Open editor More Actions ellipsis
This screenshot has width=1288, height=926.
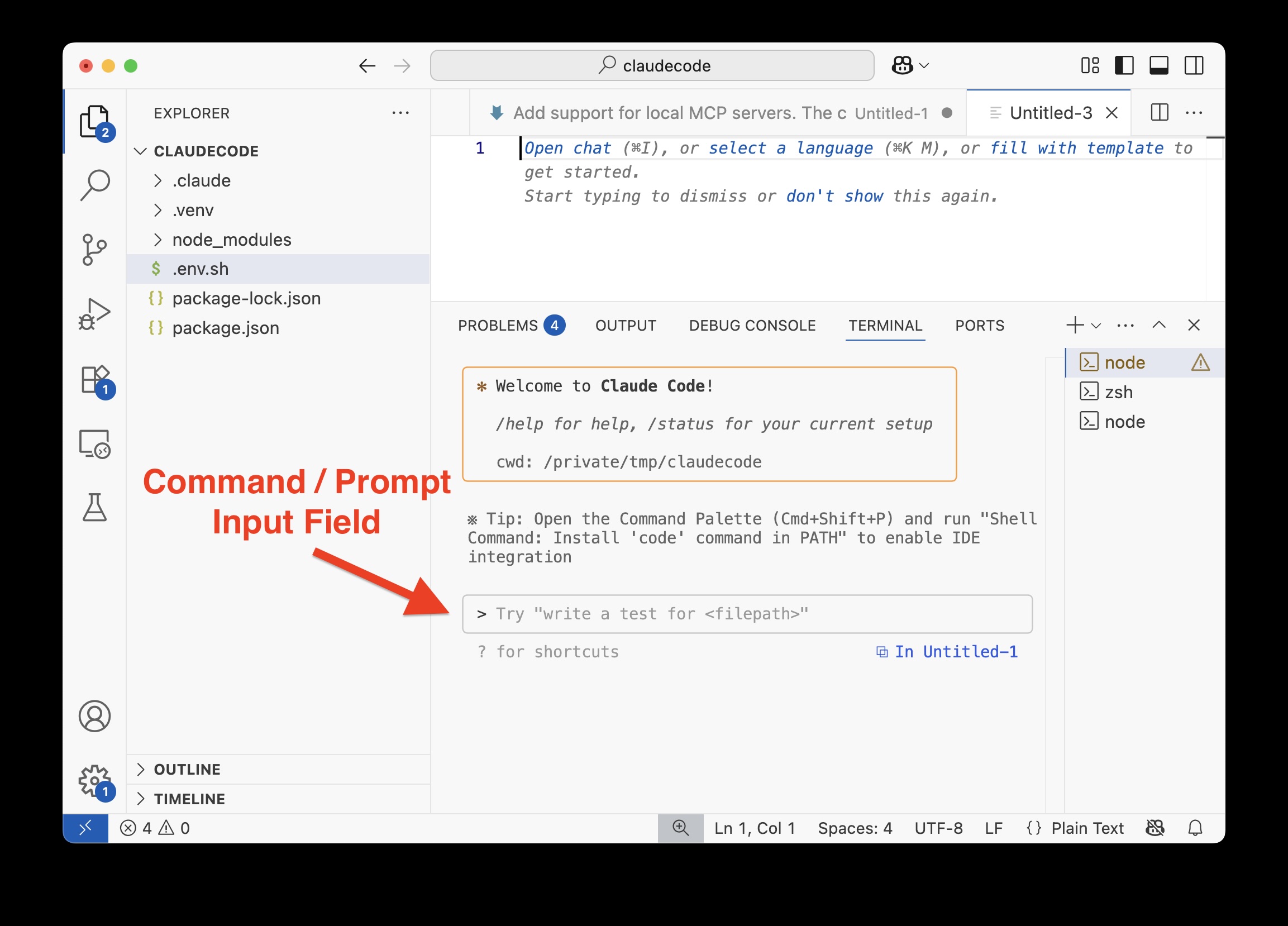(1194, 112)
